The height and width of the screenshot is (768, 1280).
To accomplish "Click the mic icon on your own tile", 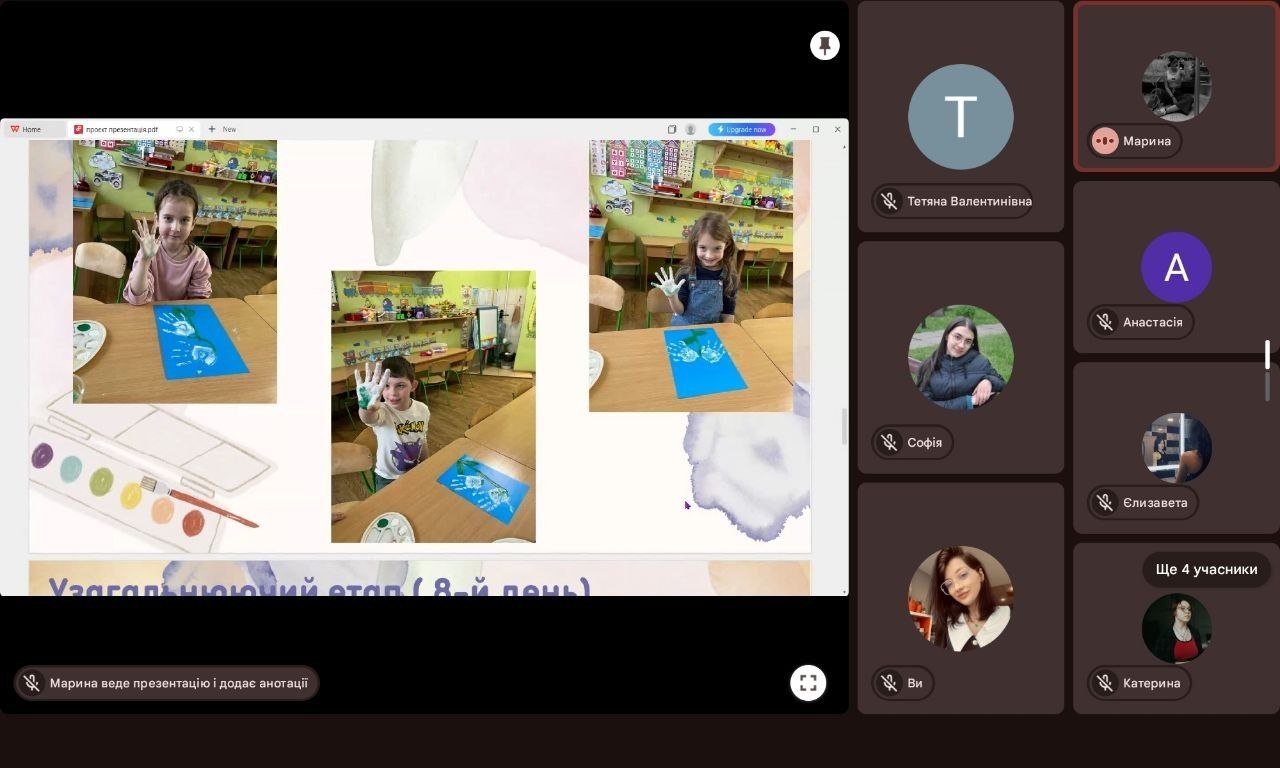I will click(888, 683).
